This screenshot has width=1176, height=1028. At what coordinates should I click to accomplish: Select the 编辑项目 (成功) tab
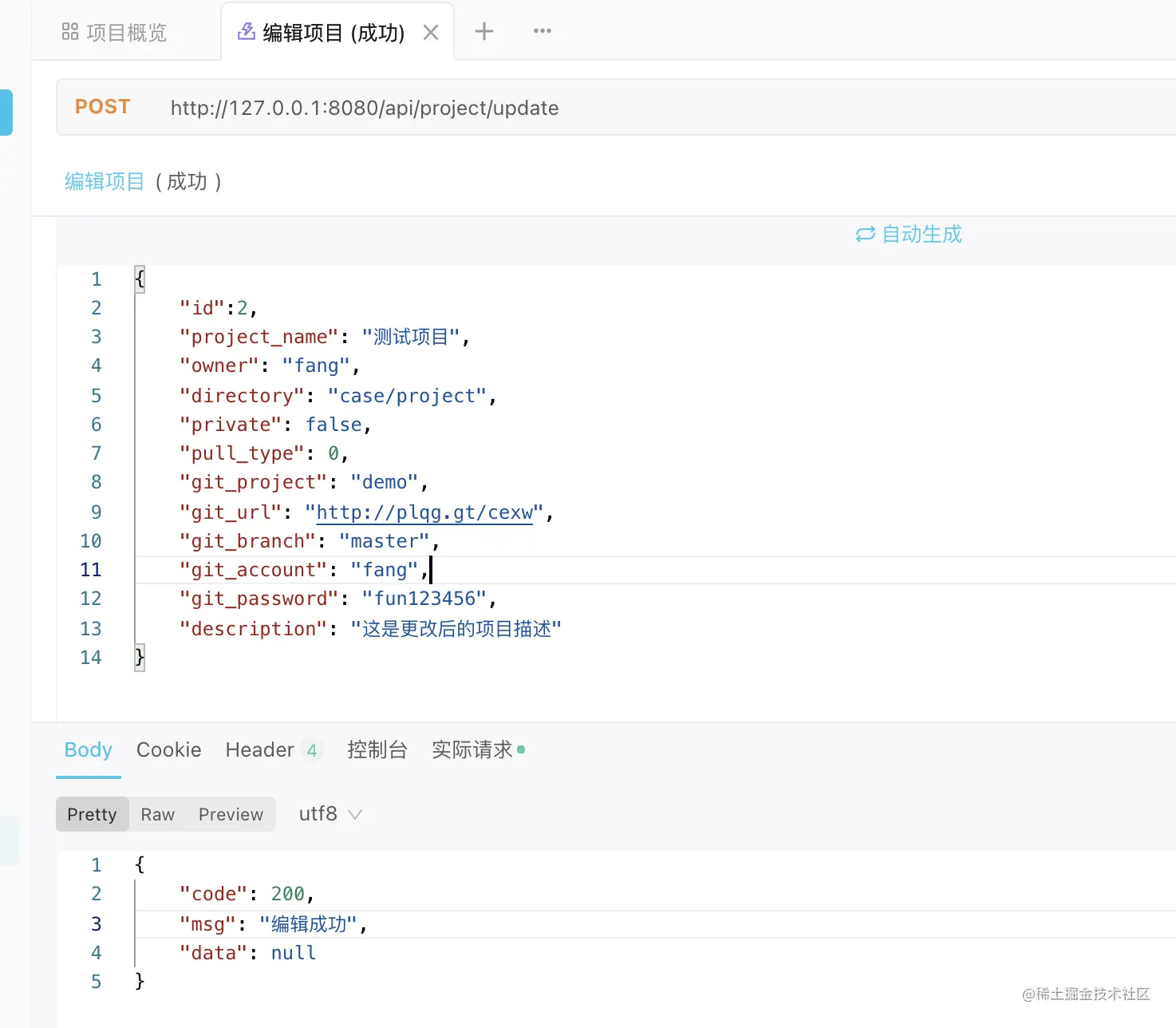coord(337,32)
